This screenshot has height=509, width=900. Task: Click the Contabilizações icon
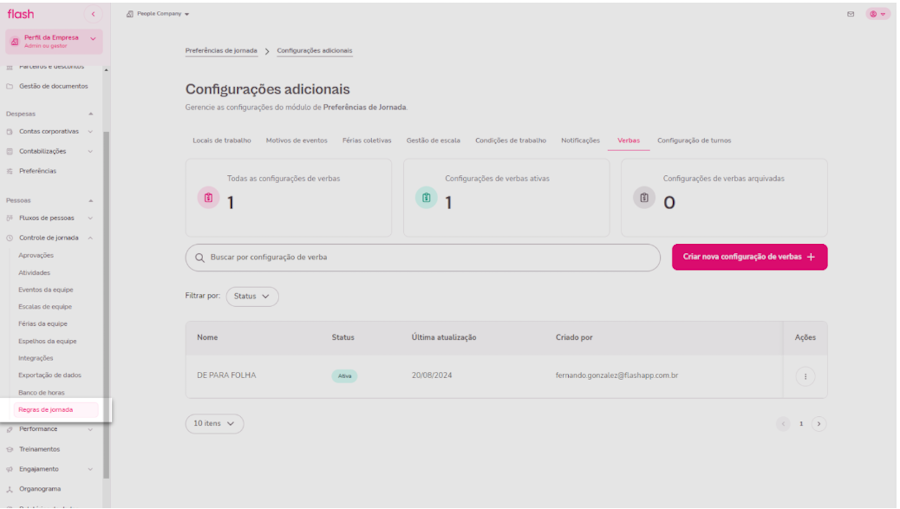click(10, 151)
